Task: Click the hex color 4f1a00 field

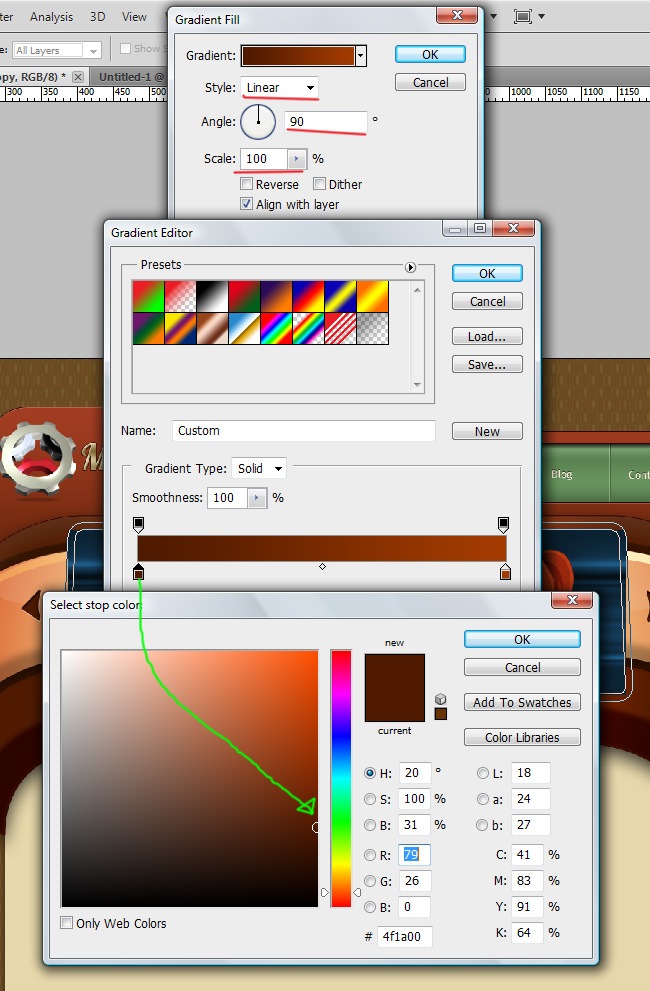Action: (x=405, y=936)
